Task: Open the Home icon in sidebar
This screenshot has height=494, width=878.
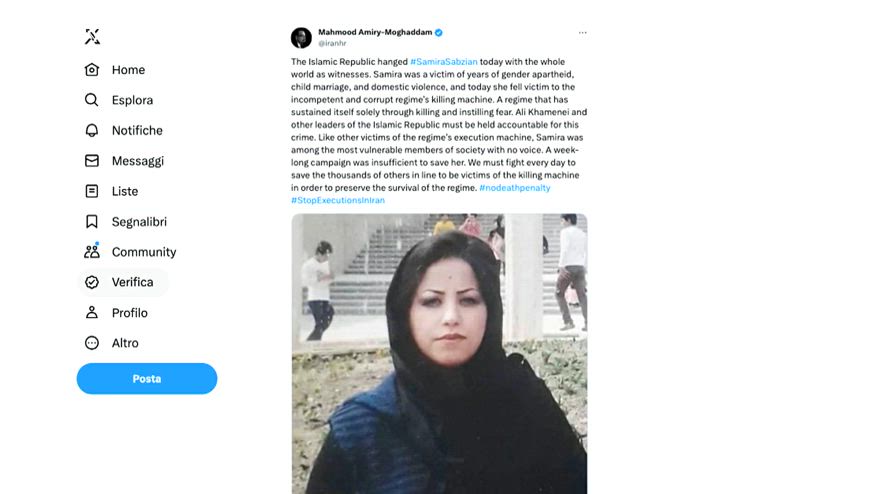Action: tap(92, 69)
